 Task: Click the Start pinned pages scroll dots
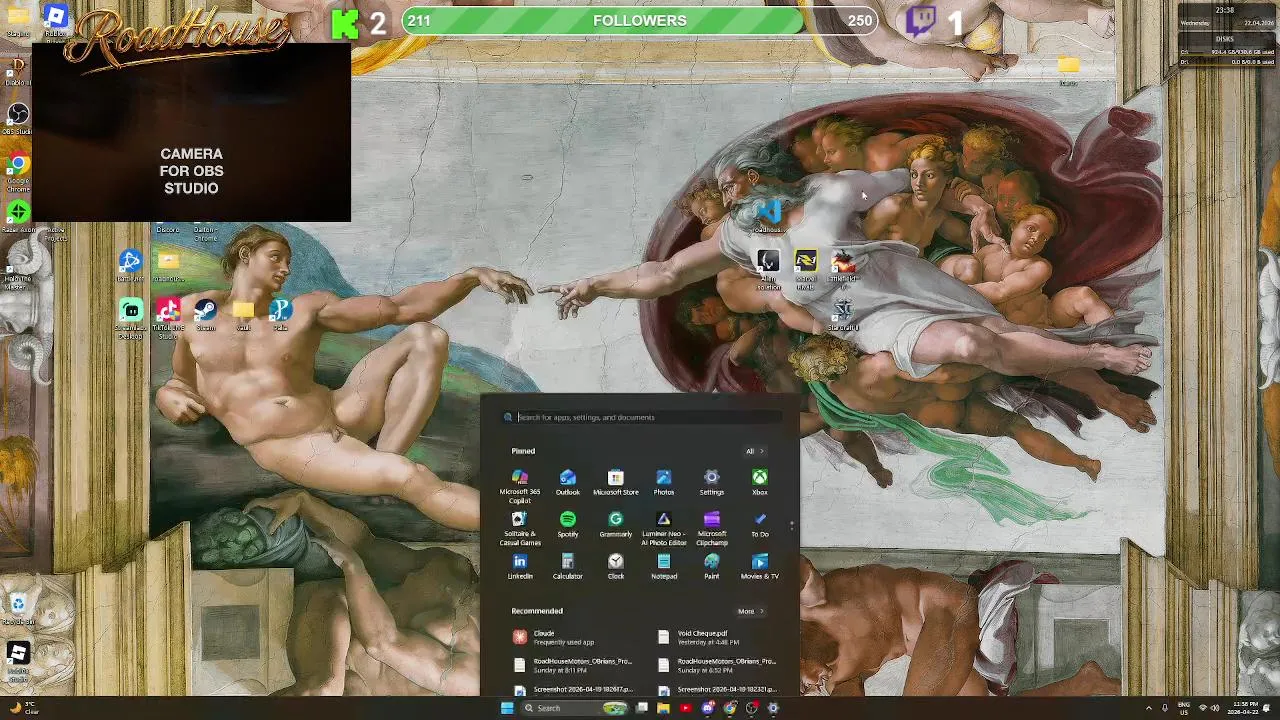791,524
